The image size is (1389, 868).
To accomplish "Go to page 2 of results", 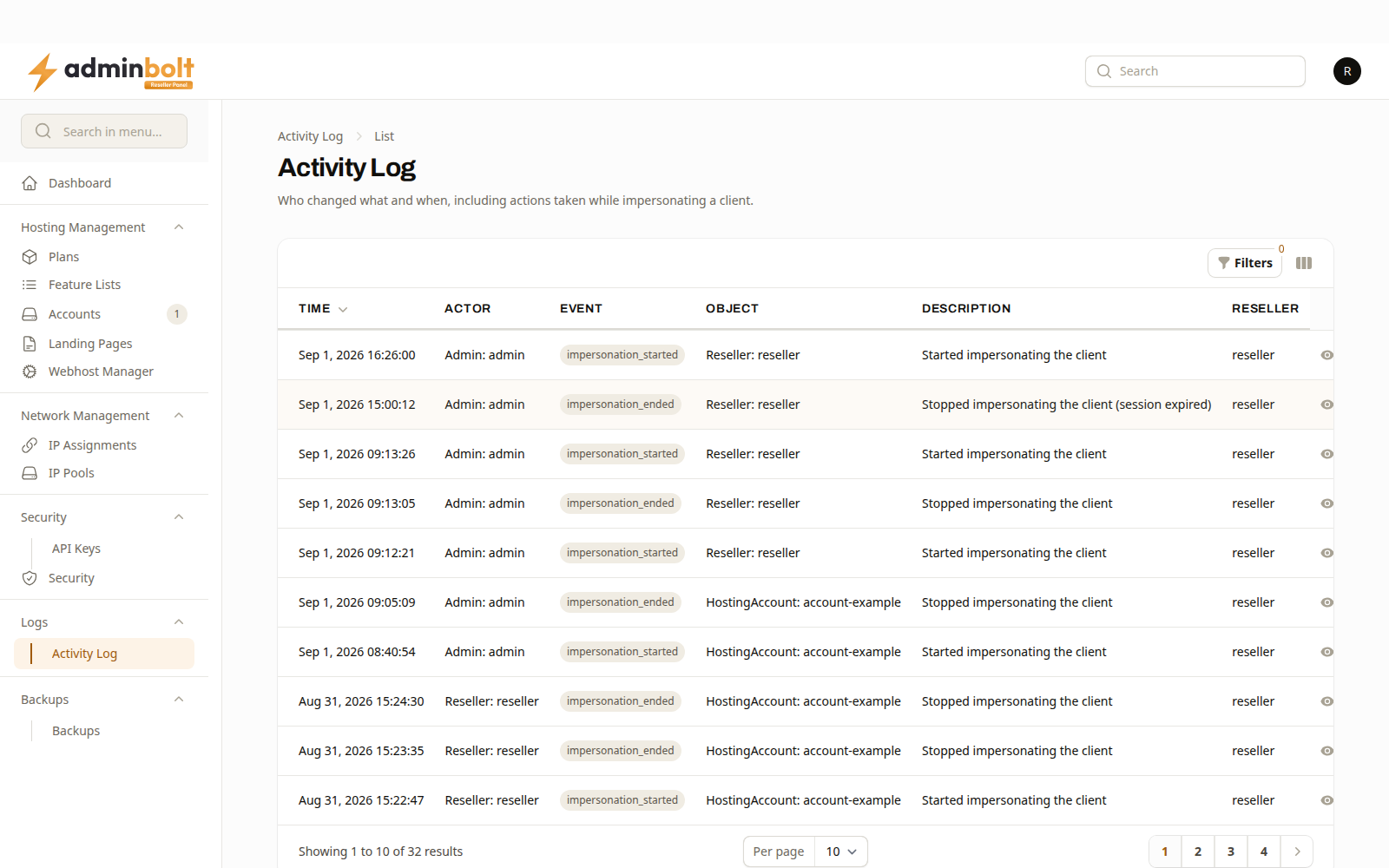I will point(1198,852).
